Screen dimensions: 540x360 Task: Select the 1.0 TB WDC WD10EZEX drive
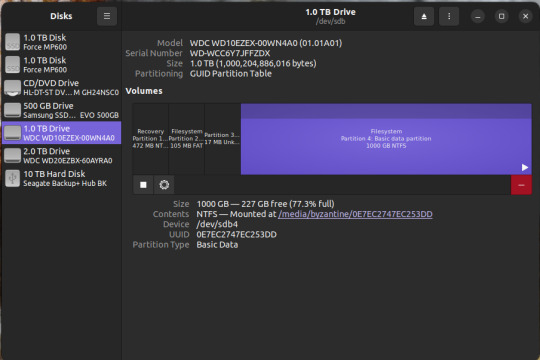point(62,133)
